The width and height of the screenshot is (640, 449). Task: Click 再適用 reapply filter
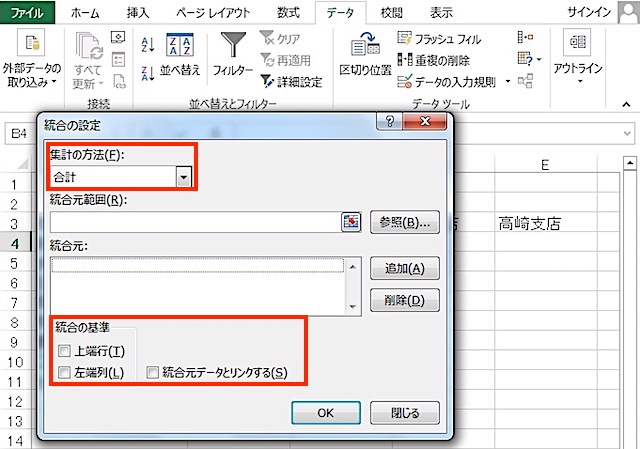tap(286, 60)
